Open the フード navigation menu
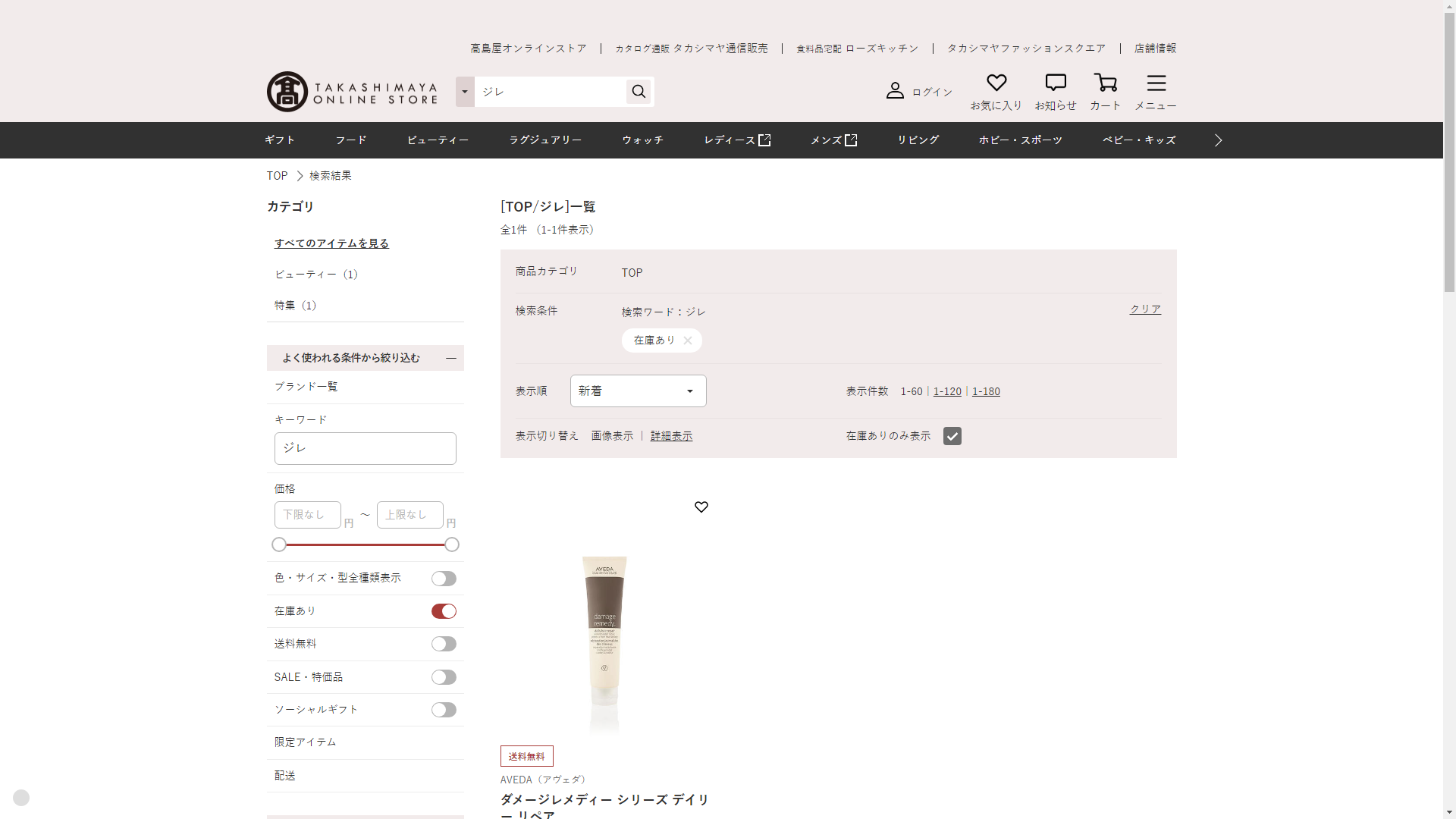 tap(351, 140)
